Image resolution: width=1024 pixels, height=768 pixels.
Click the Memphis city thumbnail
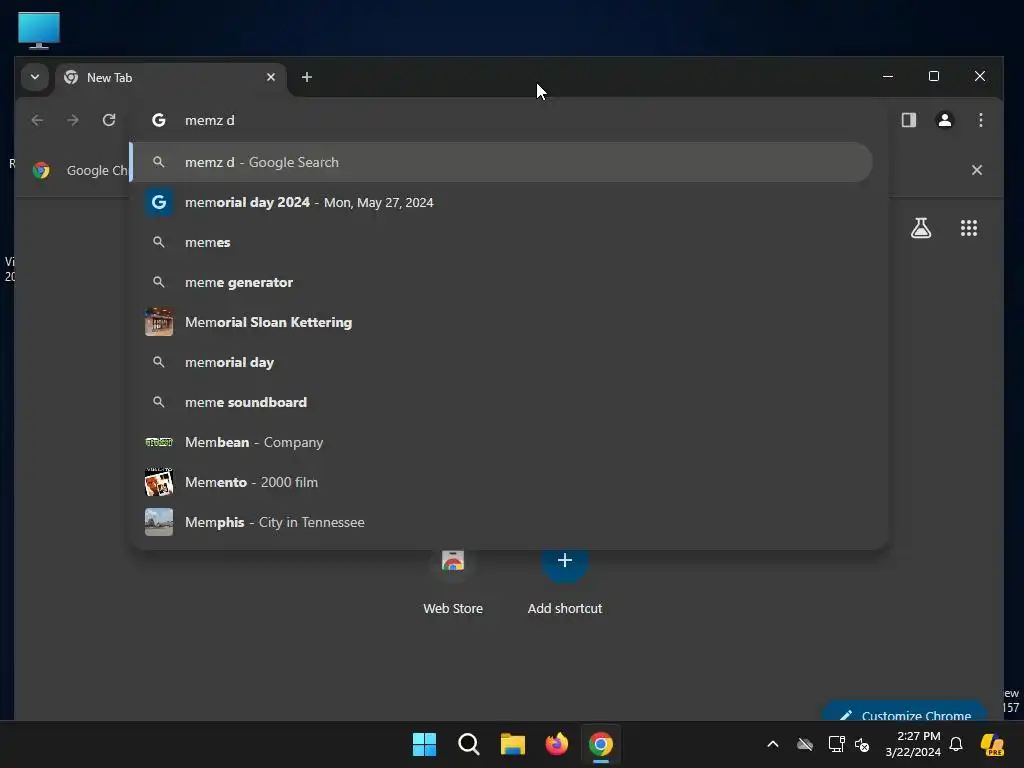pyautogui.click(x=159, y=522)
